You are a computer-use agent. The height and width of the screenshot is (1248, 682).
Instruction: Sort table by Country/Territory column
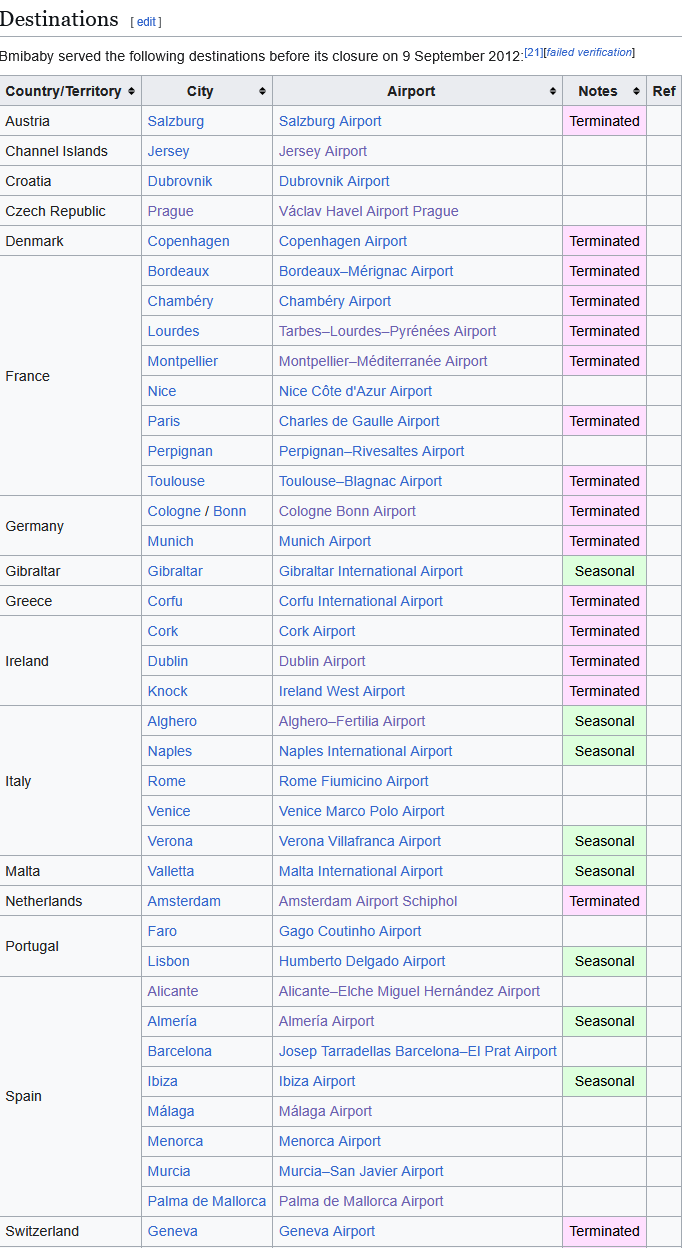tap(131, 91)
